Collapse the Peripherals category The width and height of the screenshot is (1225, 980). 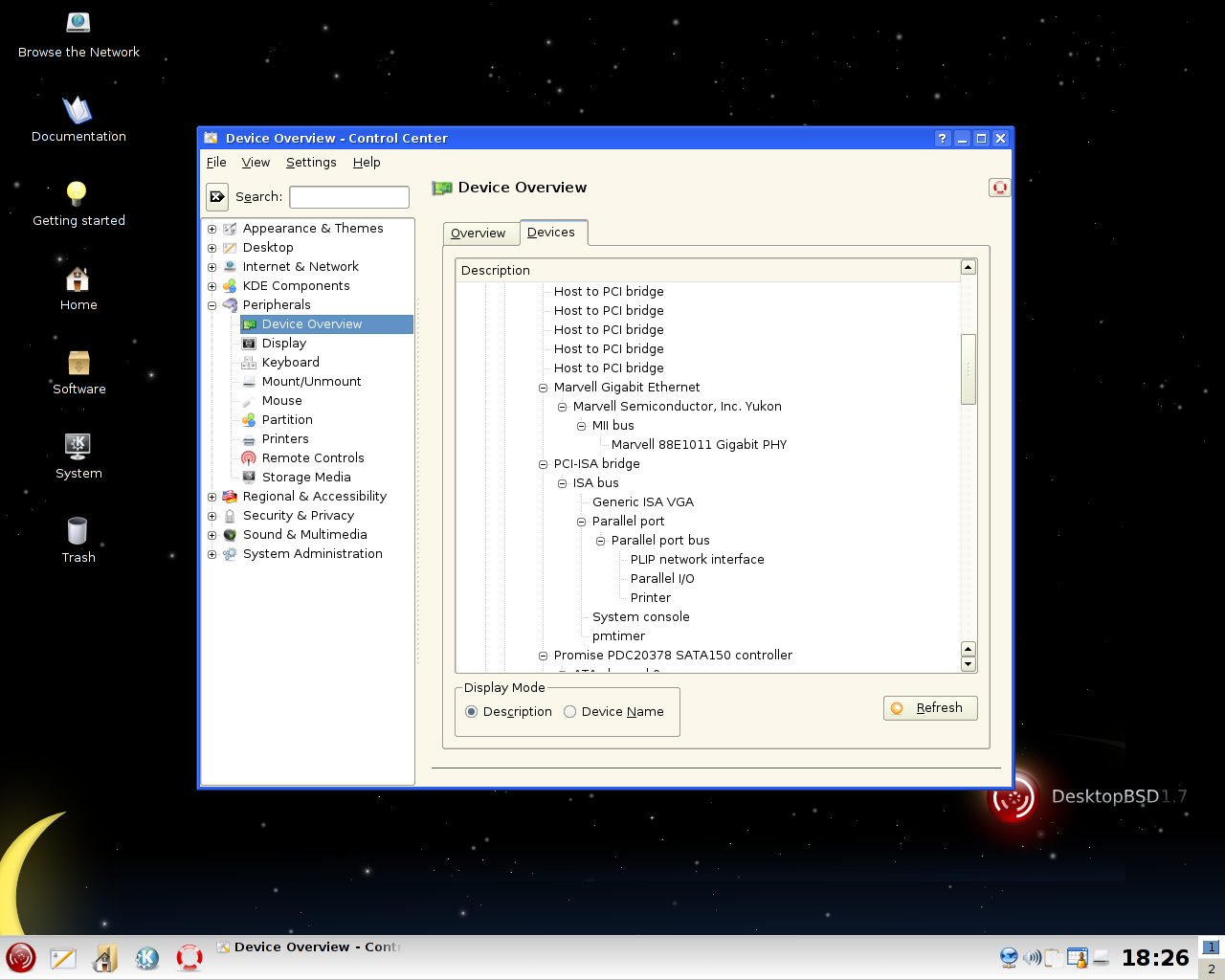pos(212,305)
